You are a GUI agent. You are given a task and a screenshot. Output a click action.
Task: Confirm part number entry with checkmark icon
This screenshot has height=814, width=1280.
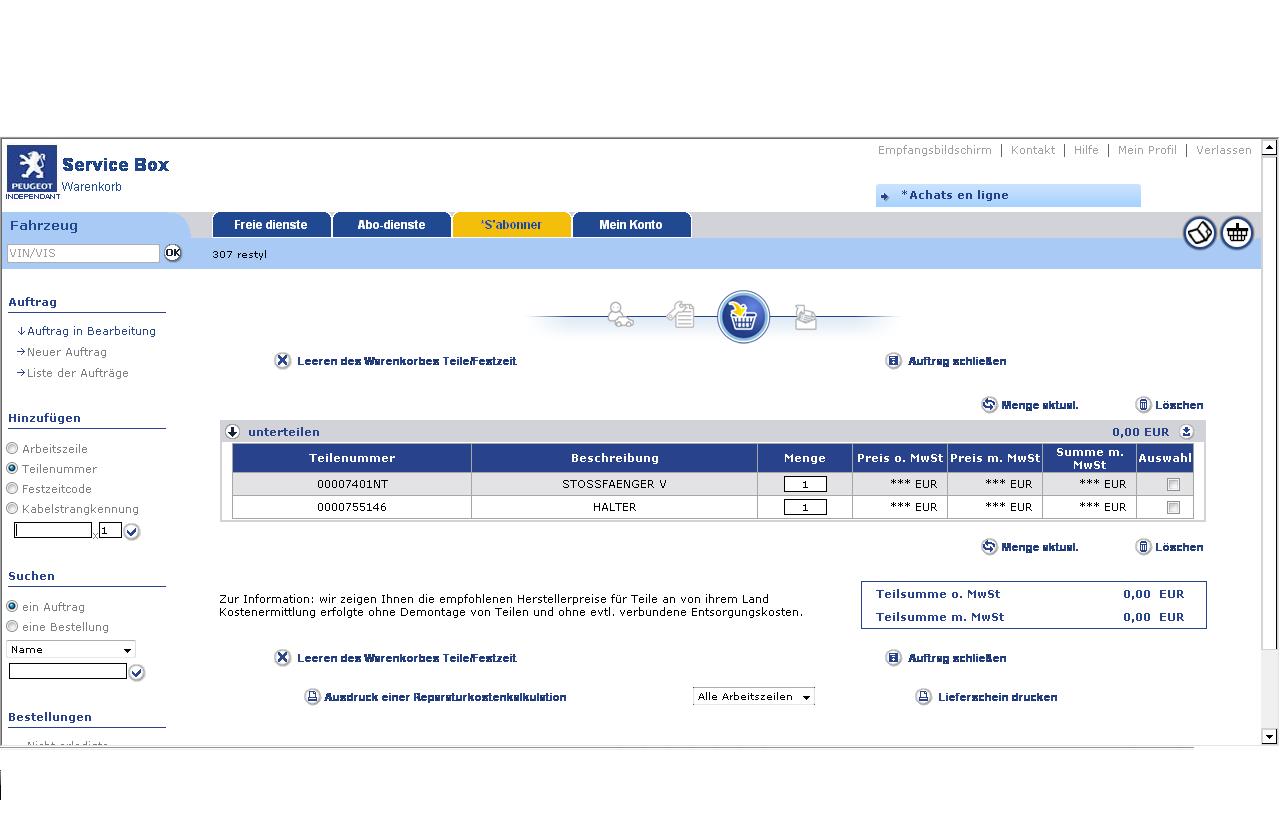(132, 532)
